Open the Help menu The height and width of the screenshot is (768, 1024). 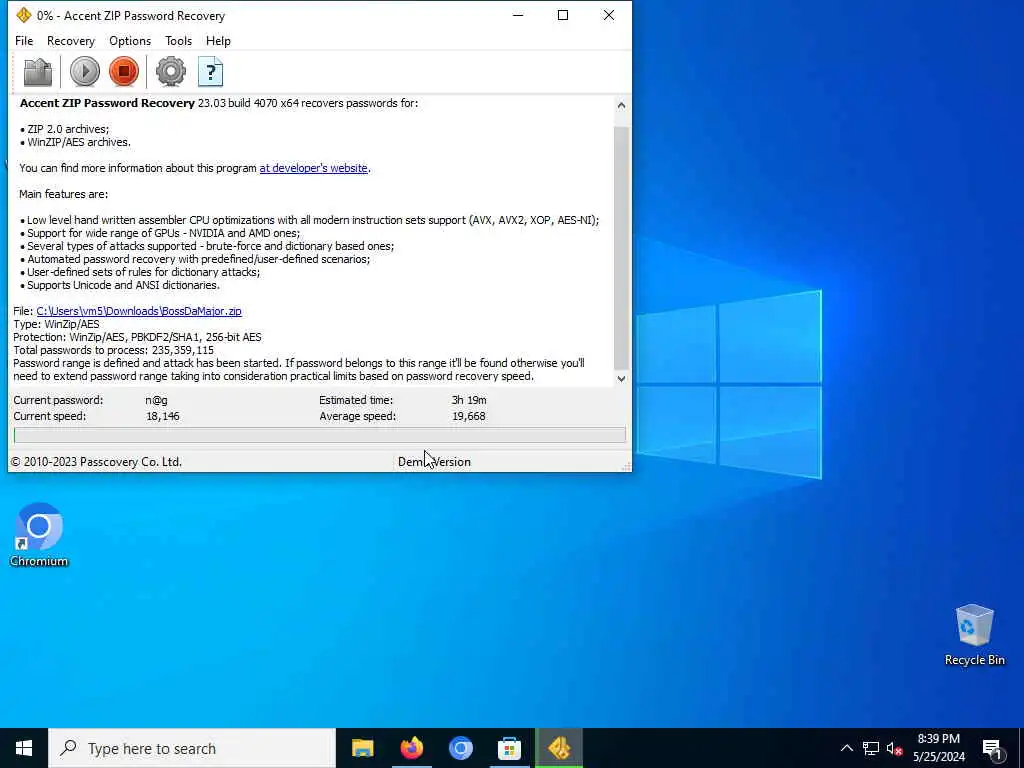218,40
